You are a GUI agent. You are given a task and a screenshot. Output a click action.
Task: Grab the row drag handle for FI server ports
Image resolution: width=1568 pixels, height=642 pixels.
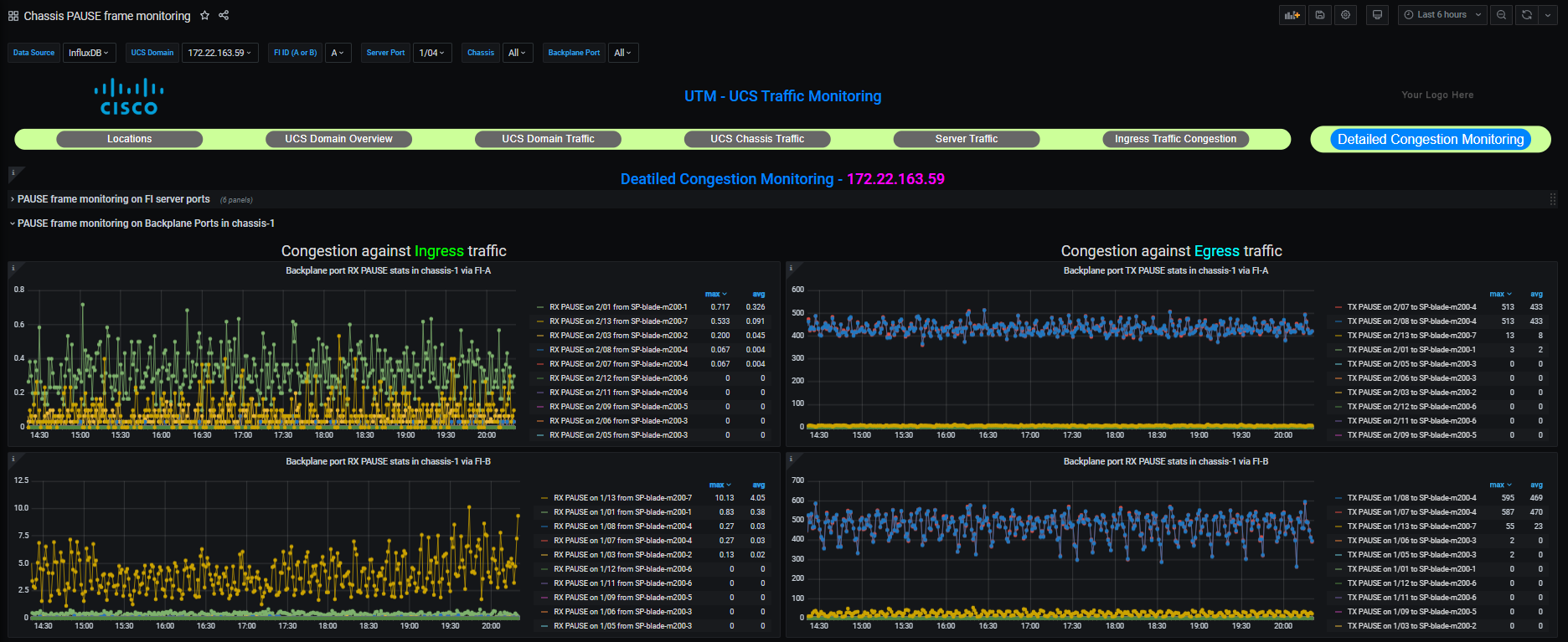click(x=1553, y=199)
